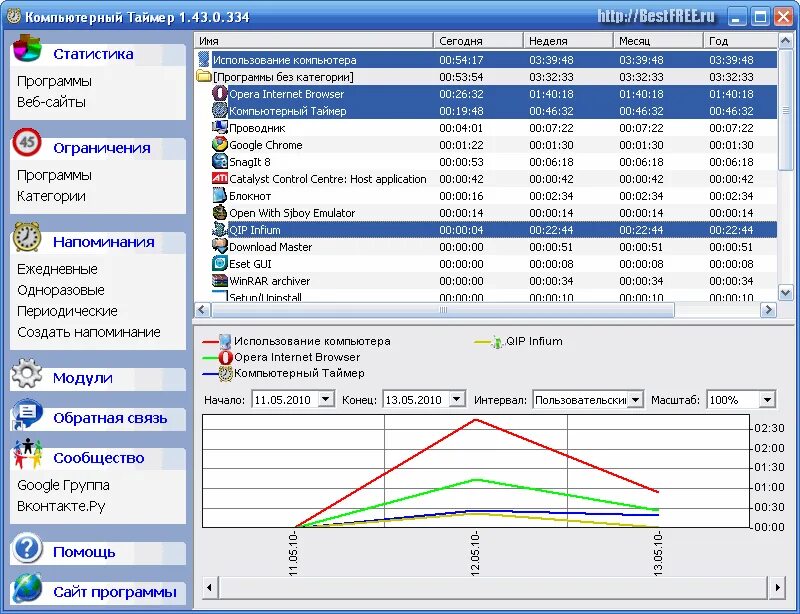Click the ATI Catalyst Control Centre icon

[219, 178]
